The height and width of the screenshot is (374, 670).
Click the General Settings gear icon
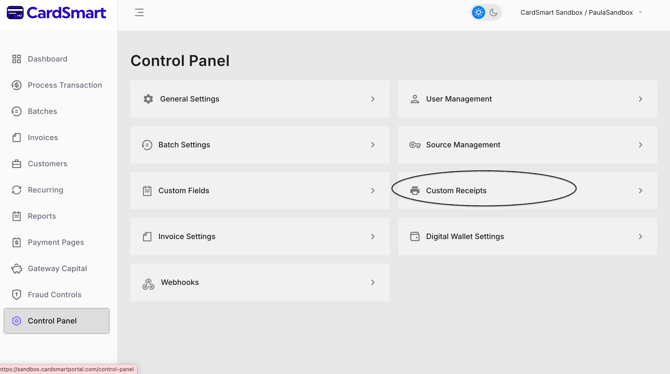148,99
